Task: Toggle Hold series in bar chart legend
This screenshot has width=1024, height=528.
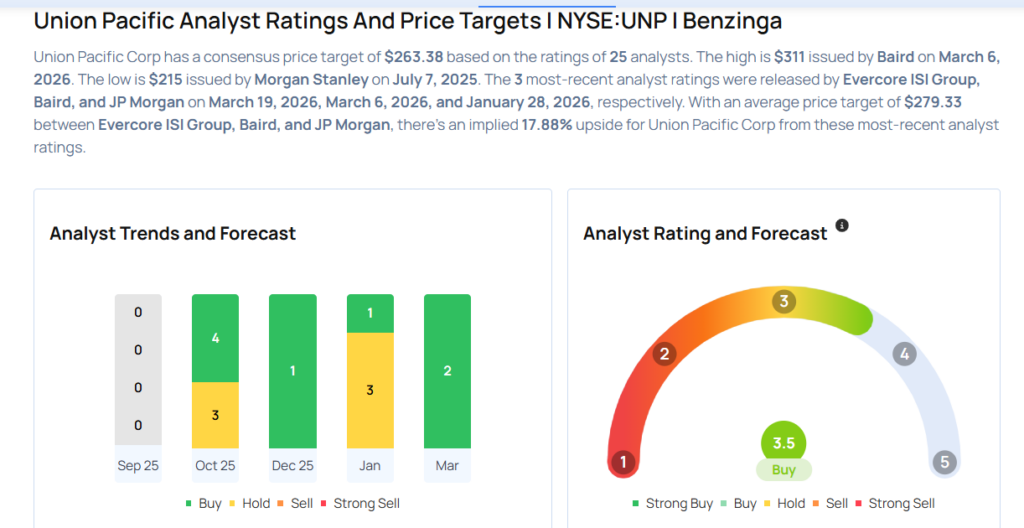Action: tap(249, 503)
